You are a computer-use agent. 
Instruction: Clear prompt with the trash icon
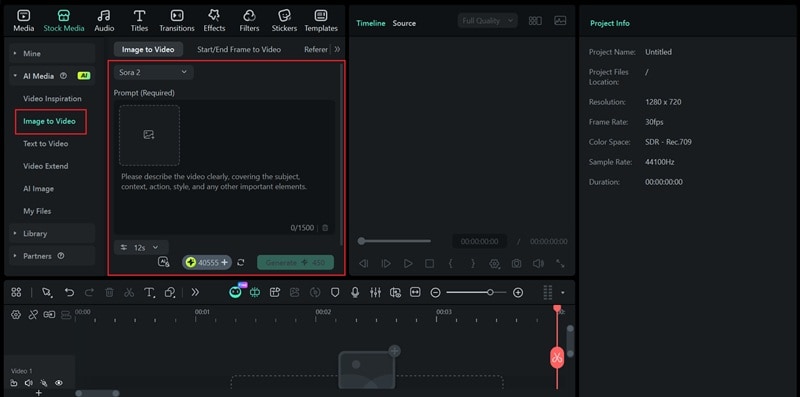325,228
